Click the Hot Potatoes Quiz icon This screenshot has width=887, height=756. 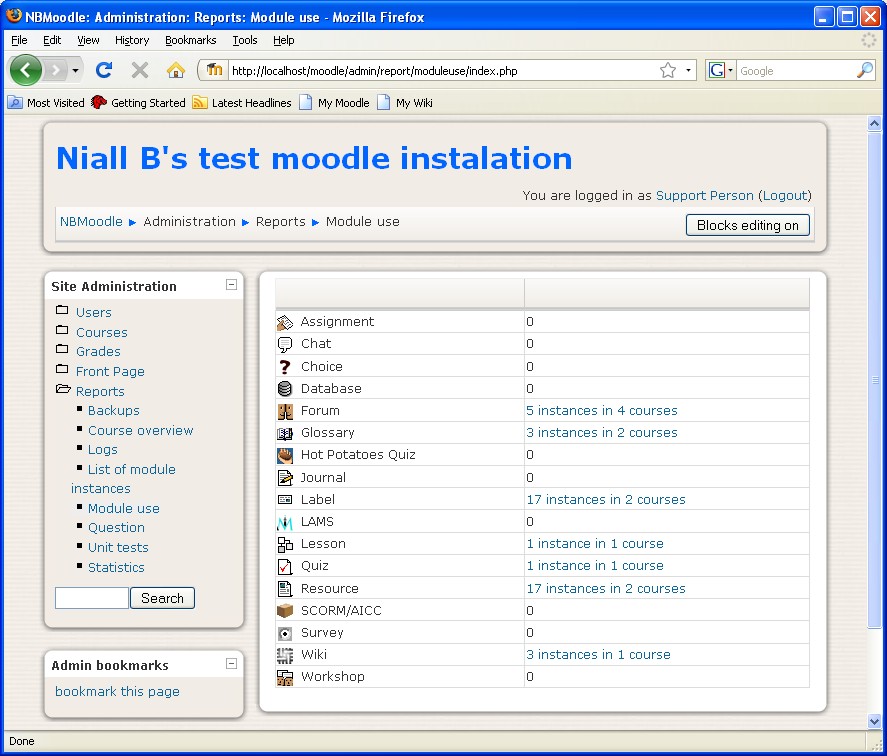tap(285, 455)
